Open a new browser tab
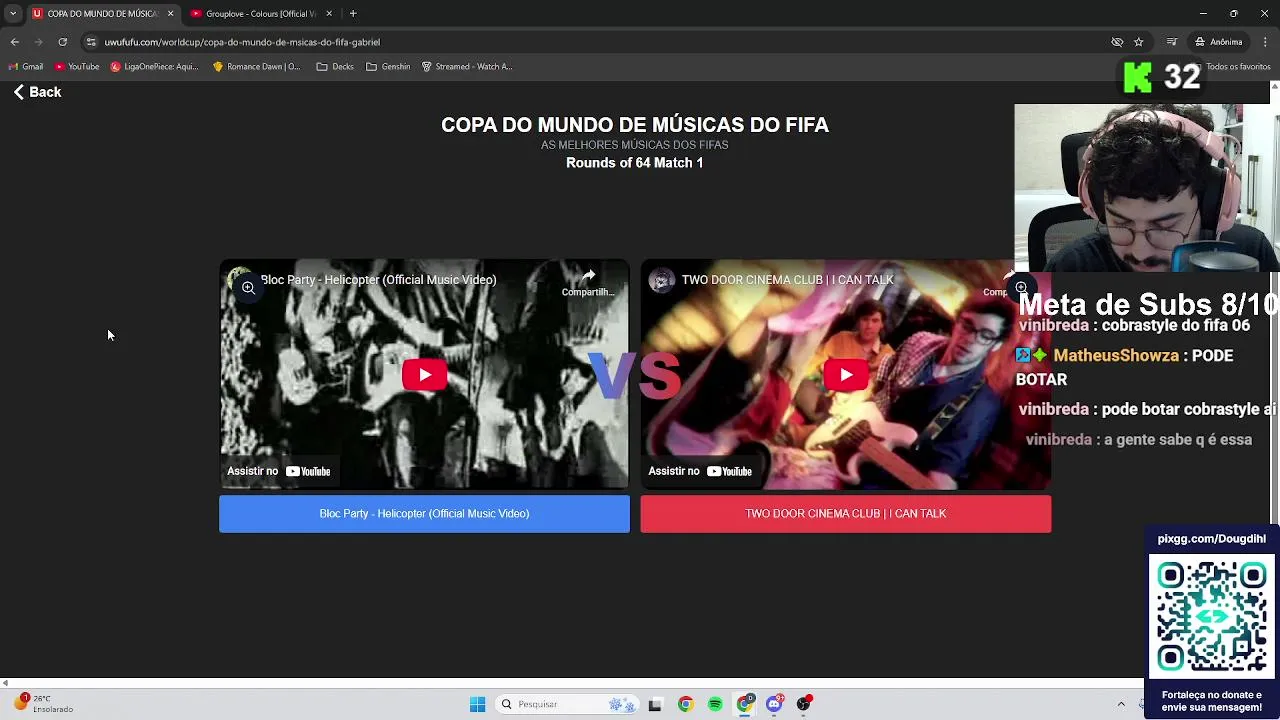1280x720 pixels. 353,14
